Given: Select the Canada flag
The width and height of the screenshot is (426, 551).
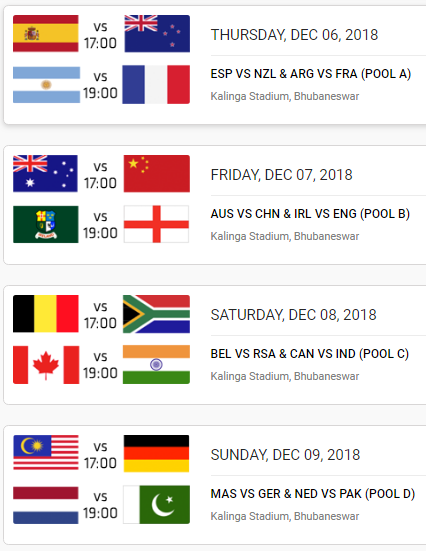Looking at the screenshot, I should [x=46, y=365].
